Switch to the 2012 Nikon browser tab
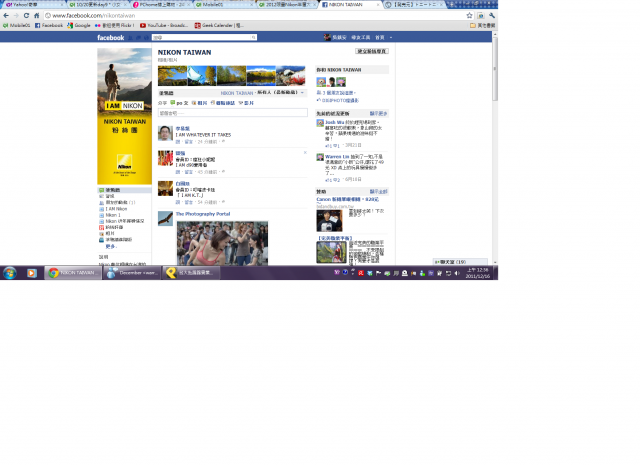 pyautogui.click(x=287, y=4)
